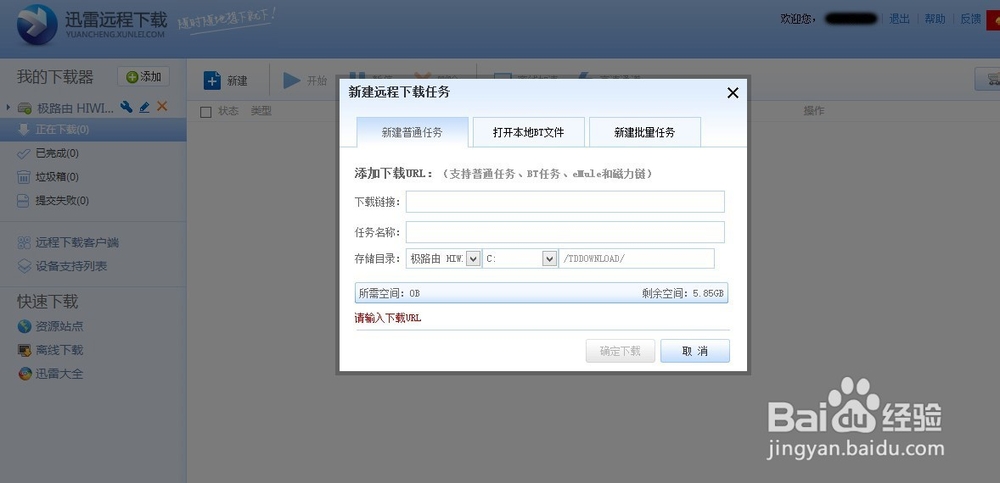This screenshot has width=1000, height=483.
Task: Click the 提交失败 icon
Action: point(24,201)
